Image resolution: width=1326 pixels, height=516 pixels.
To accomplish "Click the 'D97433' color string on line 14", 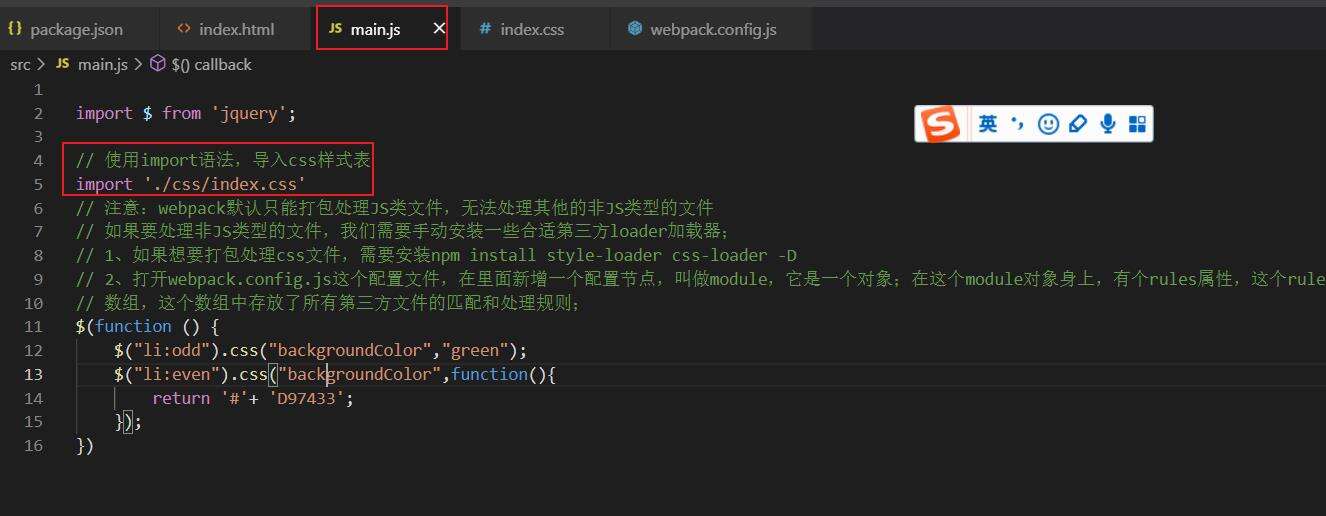I will [308, 398].
